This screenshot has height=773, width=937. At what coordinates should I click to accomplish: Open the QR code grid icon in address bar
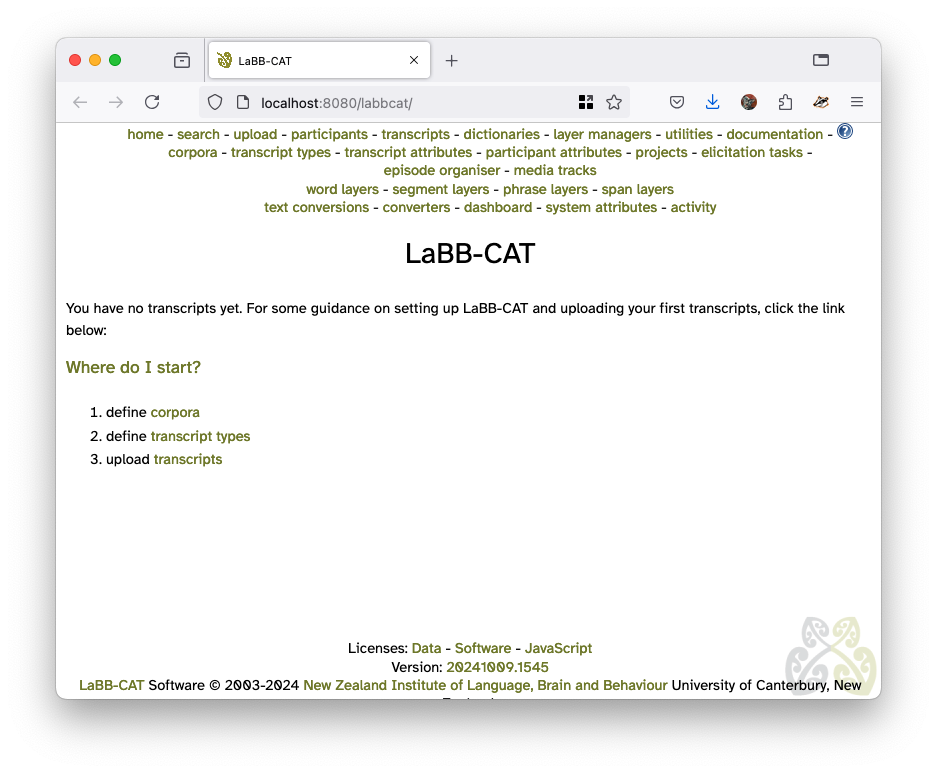[586, 103]
